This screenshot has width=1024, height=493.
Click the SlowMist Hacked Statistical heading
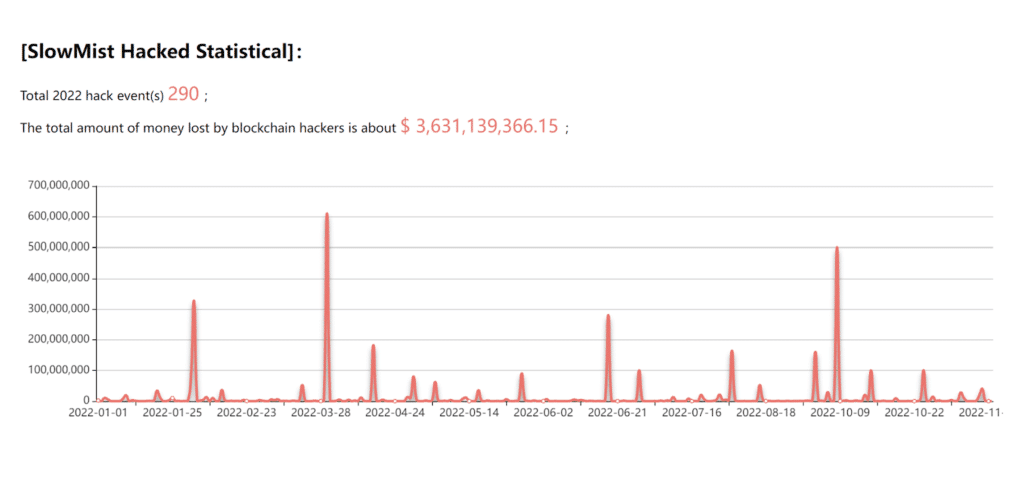tap(161, 52)
